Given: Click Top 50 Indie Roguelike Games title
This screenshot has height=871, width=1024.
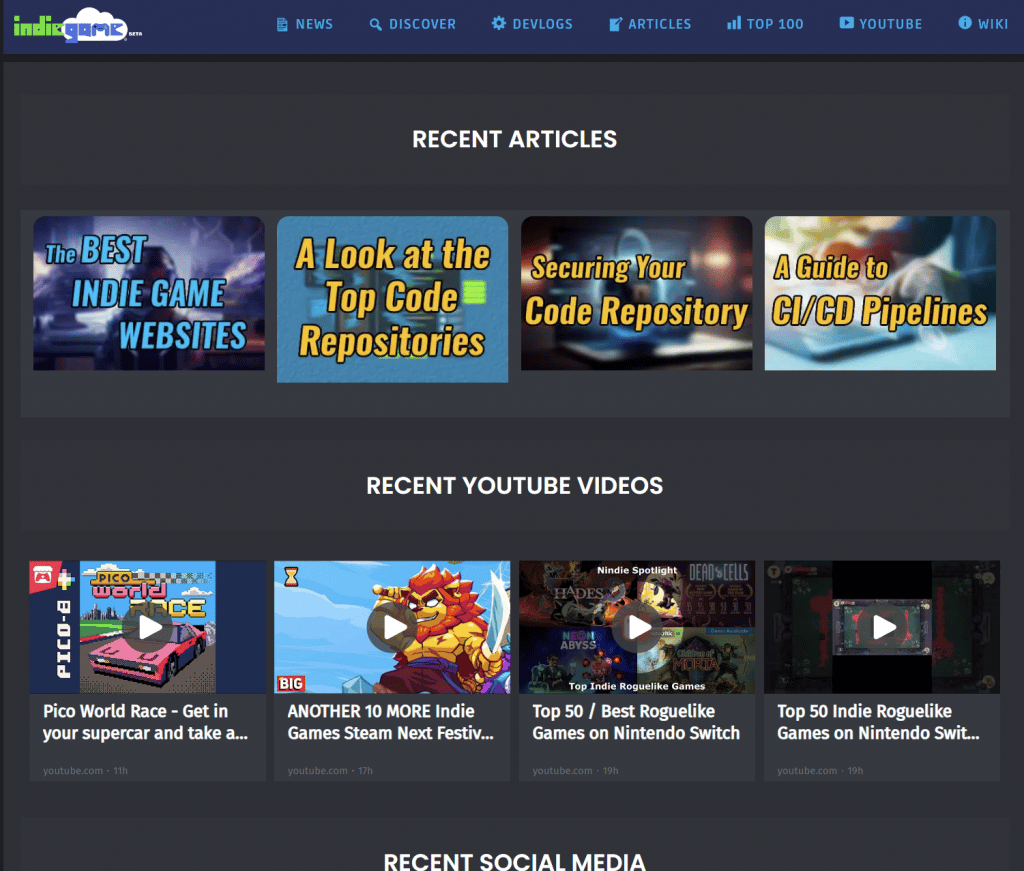Looking at the screenshot, I should 878,722.
